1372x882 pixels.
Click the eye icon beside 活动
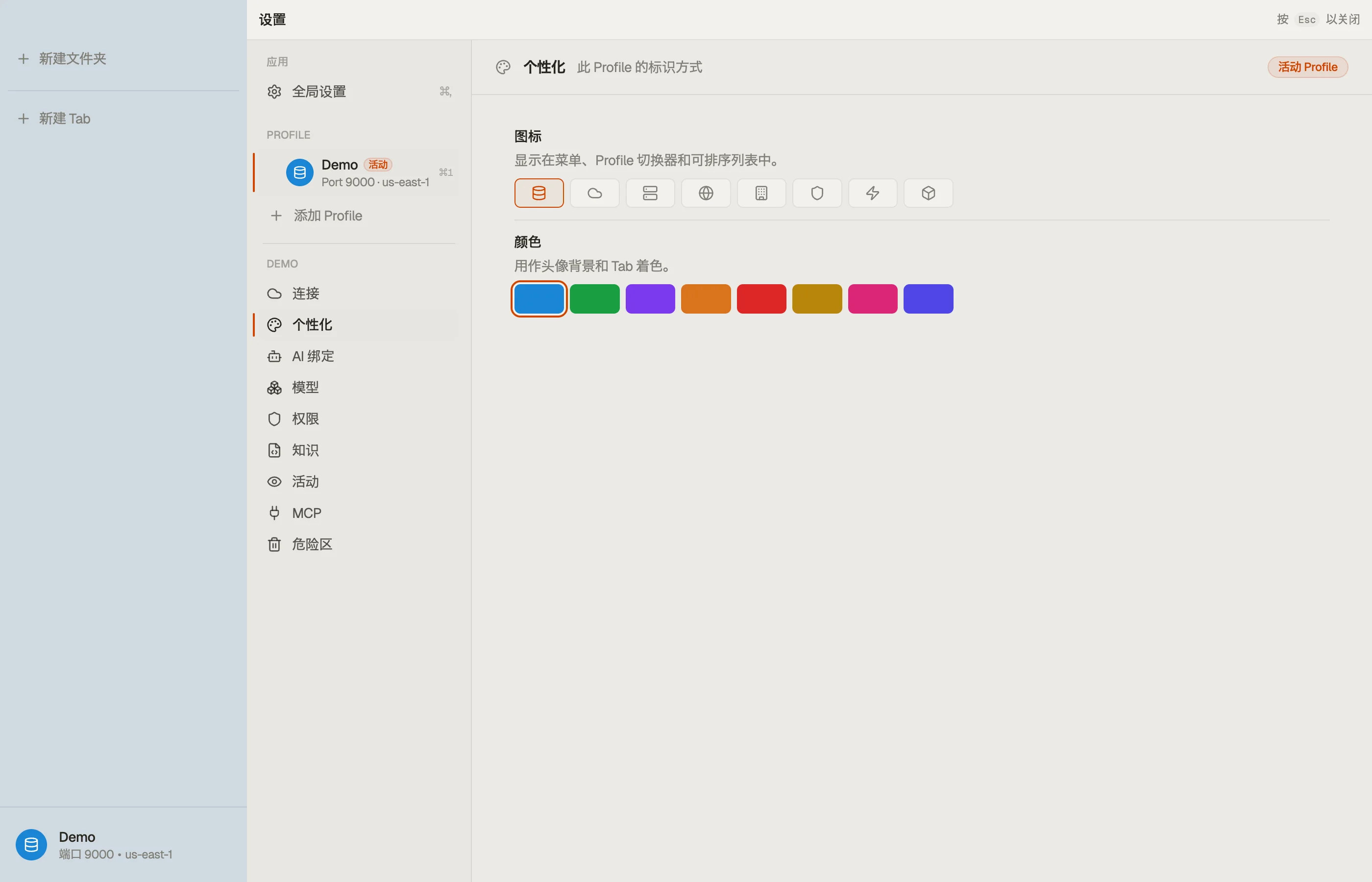(x=274, y=482)
